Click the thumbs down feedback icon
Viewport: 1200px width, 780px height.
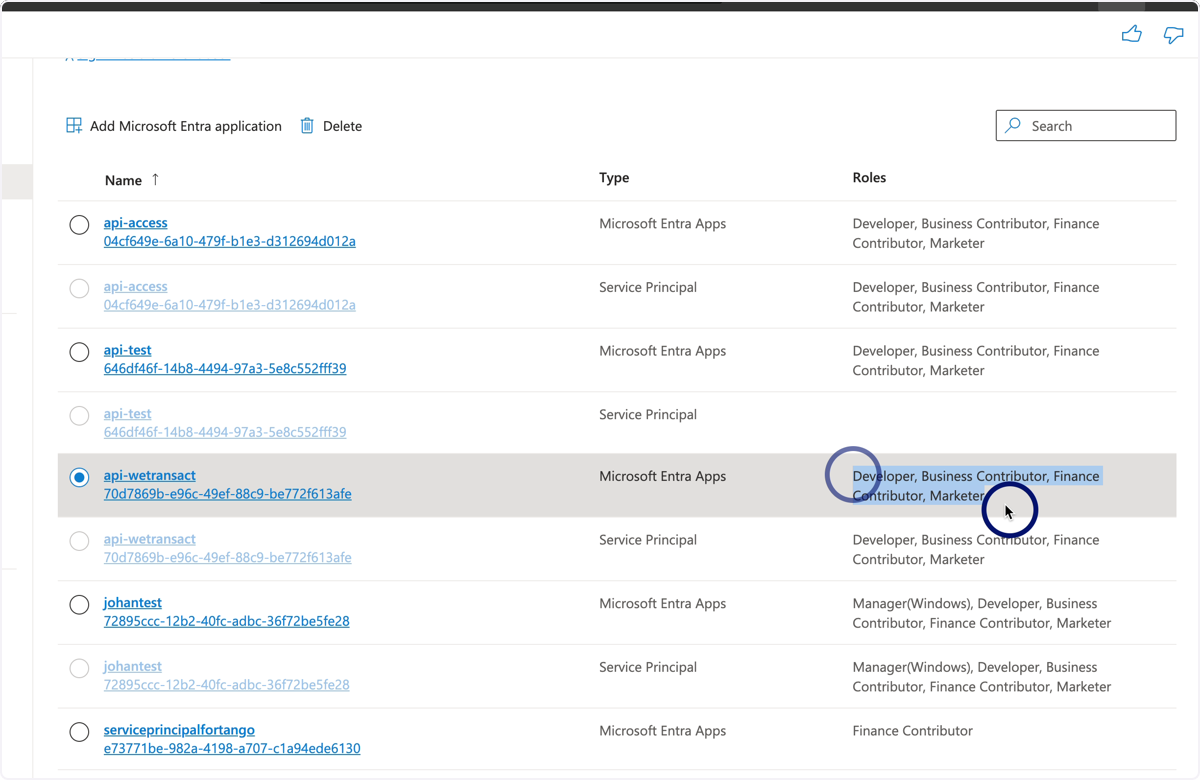(x=1174, y=35)
